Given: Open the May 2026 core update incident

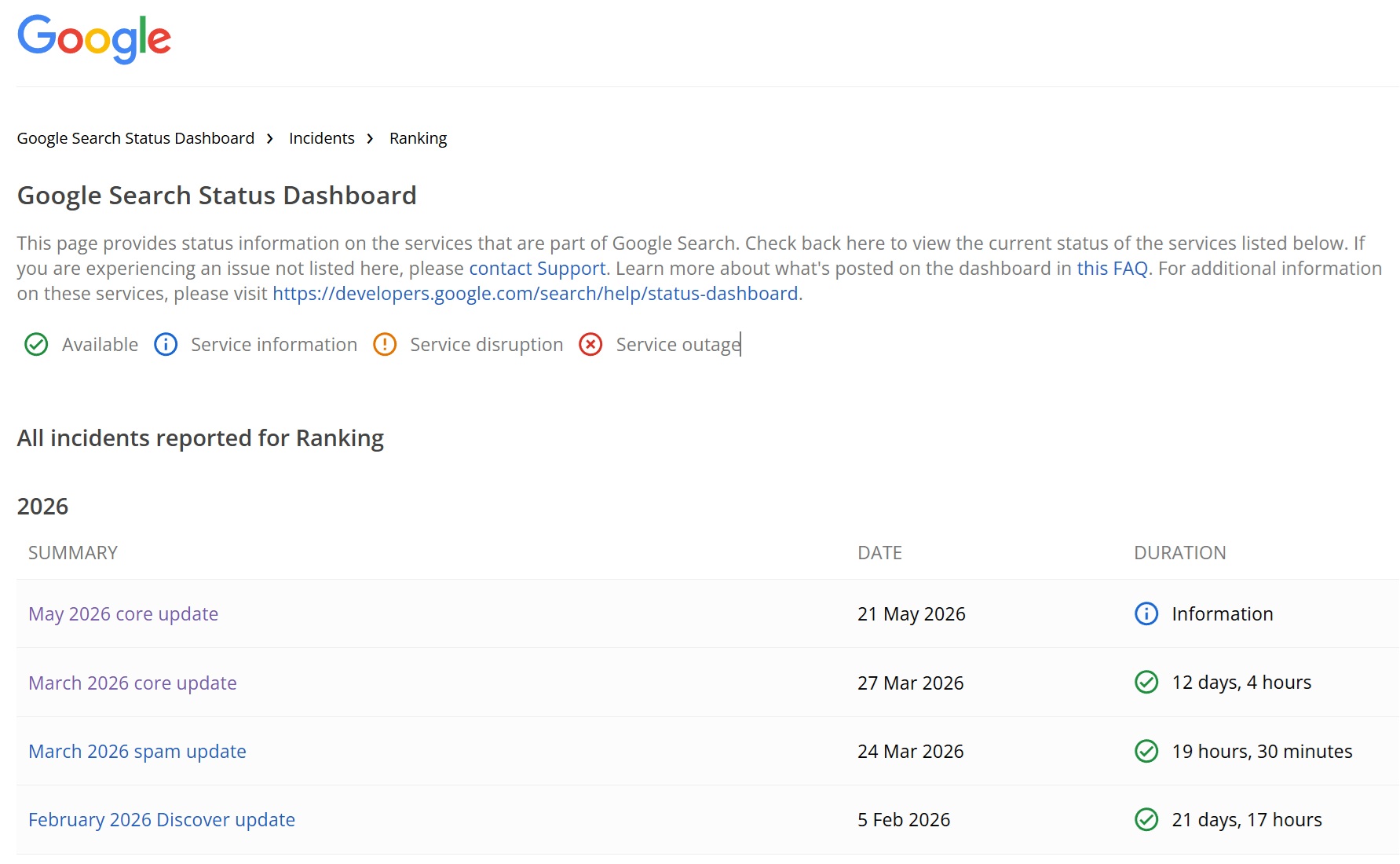Looking at the screenshot, I should [x=123, y=614].
